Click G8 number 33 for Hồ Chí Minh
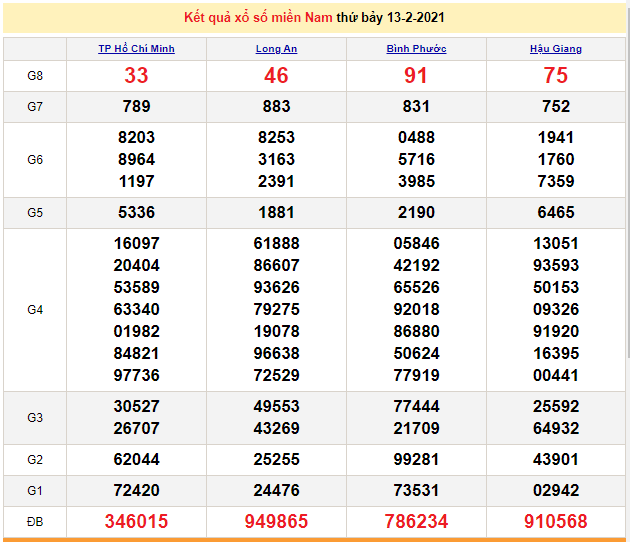 [x=136, y=76]
